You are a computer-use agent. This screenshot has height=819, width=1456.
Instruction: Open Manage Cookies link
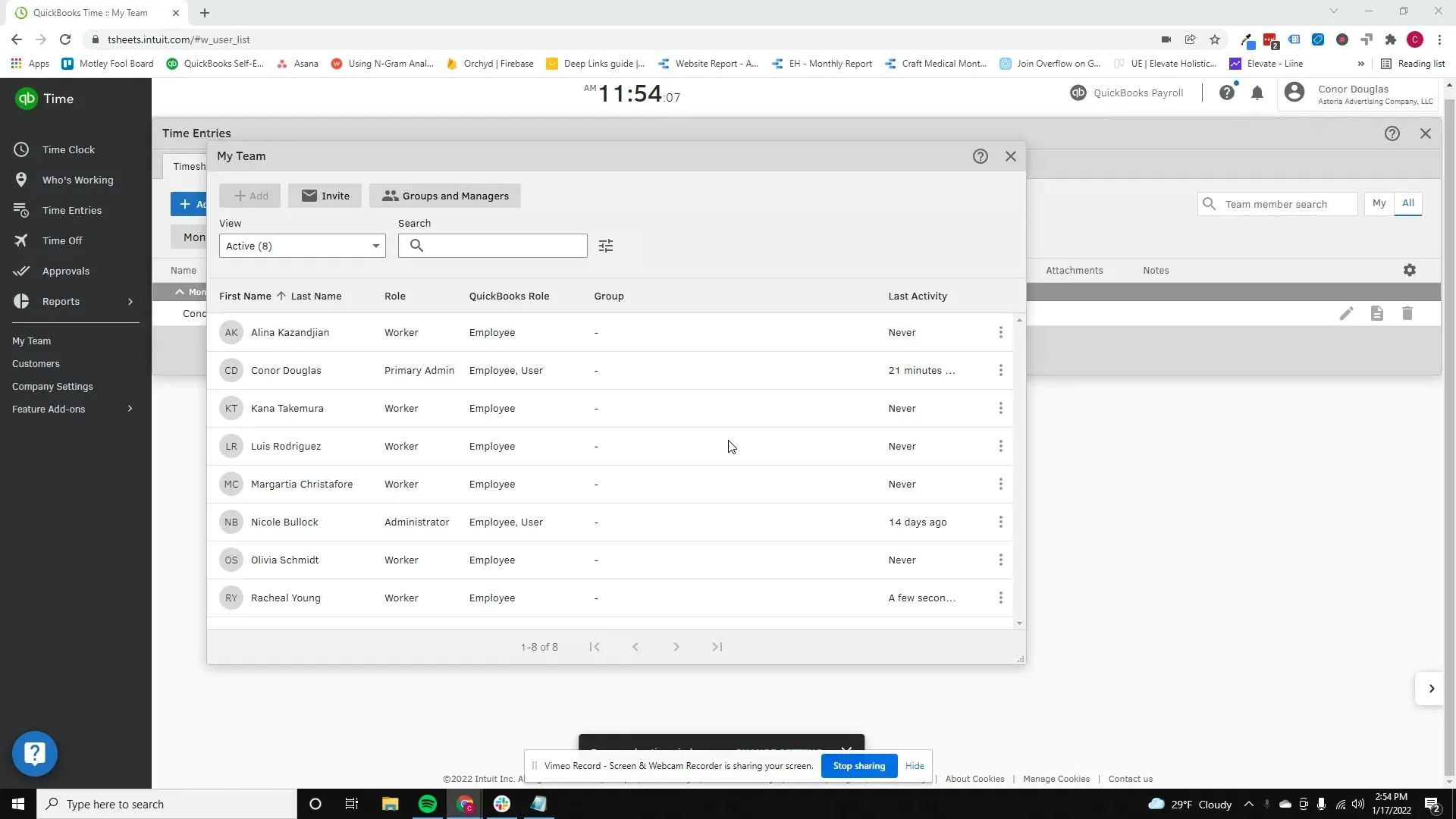1056,779
